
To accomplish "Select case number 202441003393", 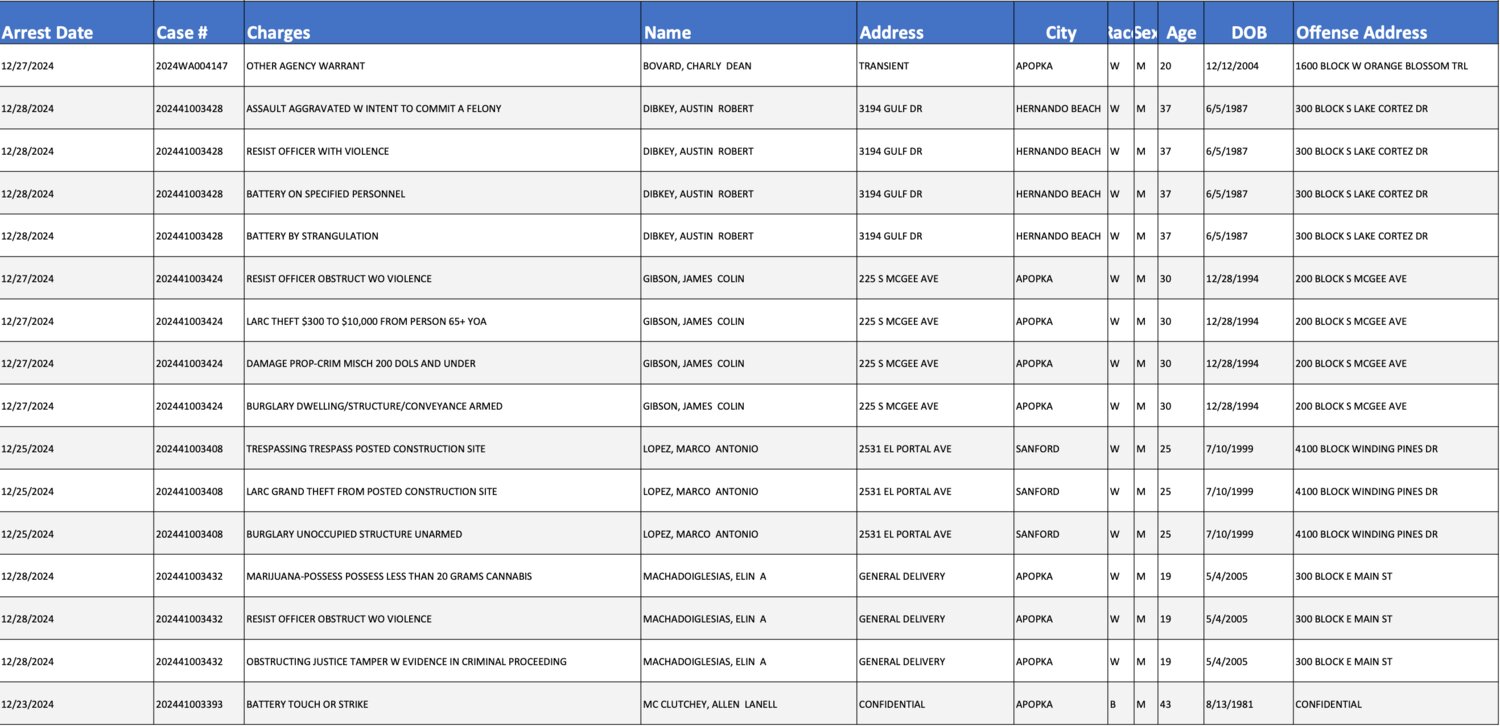I will [199, 704].
